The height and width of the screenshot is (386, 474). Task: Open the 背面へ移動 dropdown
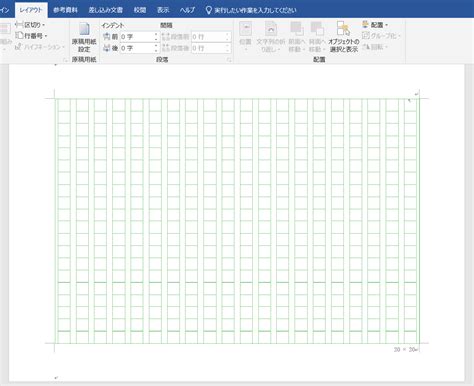[317, 37]
